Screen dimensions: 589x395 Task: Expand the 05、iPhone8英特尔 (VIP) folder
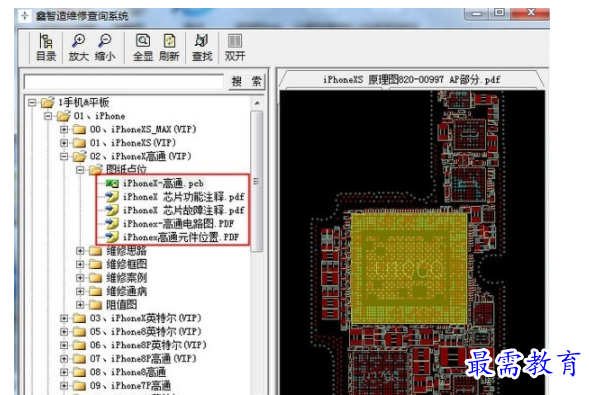(x=64, y=332)
